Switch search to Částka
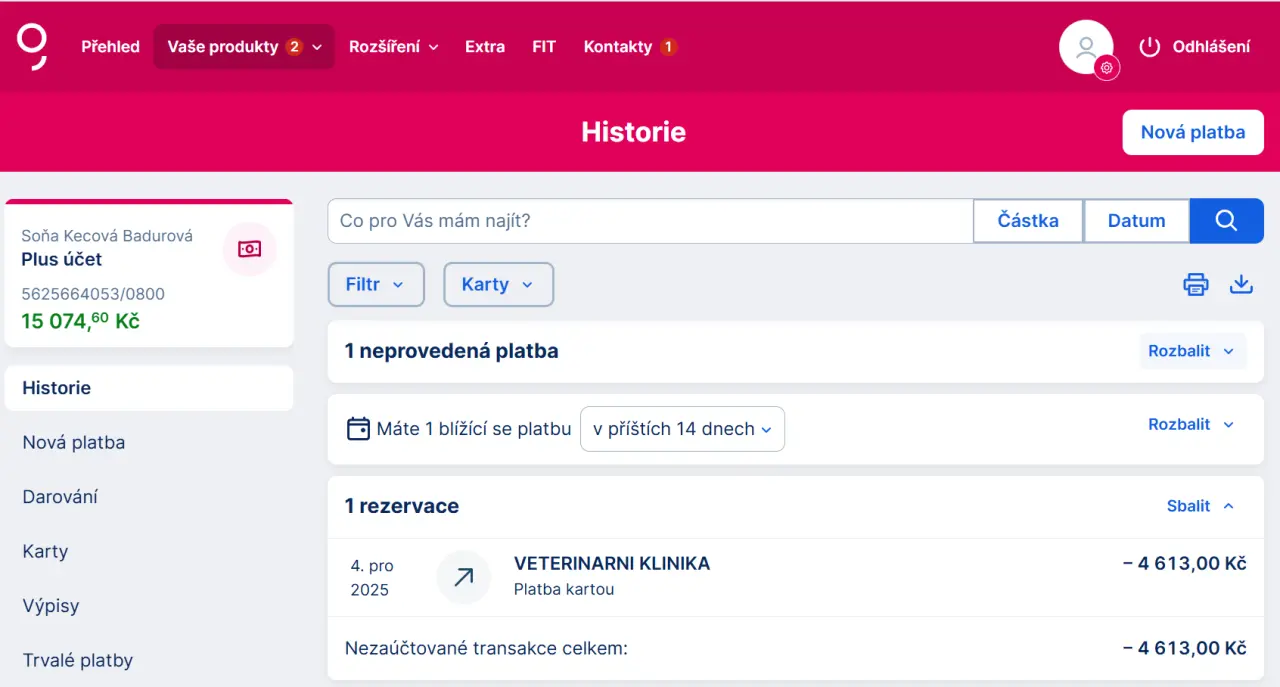This screenshot has width=1280, height=687. (x=1028, y=221)
